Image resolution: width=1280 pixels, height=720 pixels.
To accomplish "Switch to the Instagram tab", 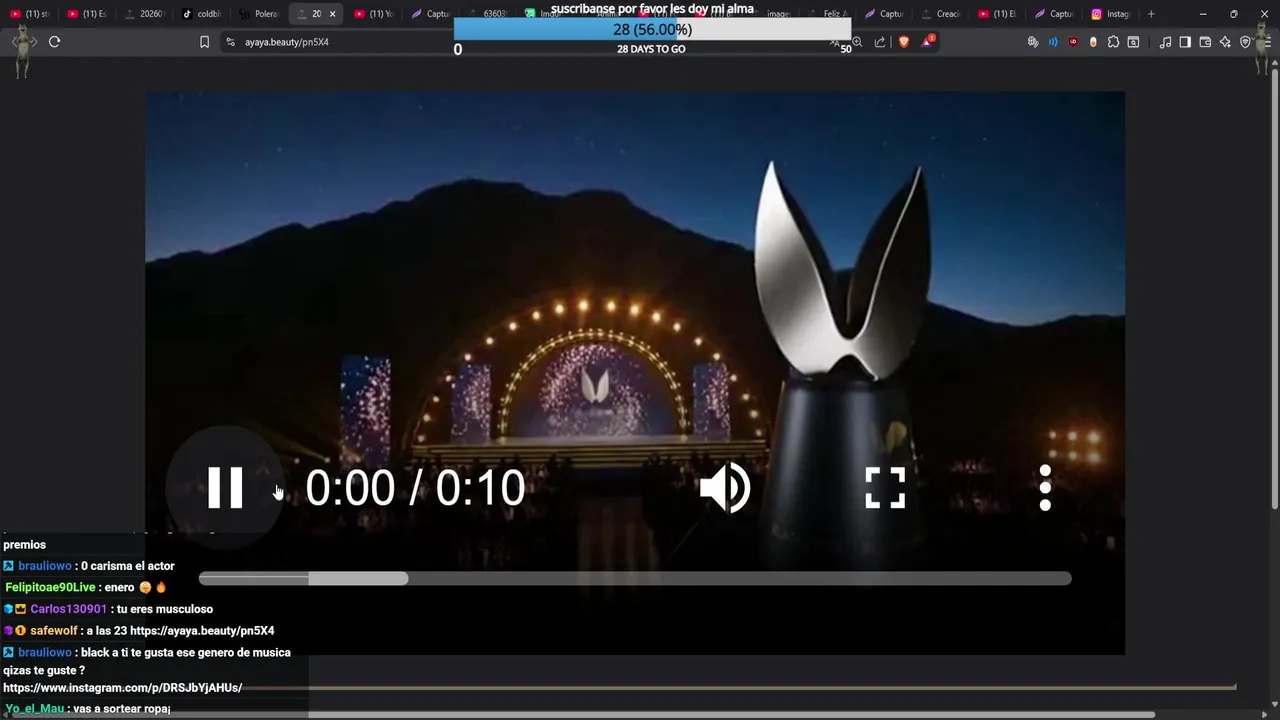I will point(1112,14).
